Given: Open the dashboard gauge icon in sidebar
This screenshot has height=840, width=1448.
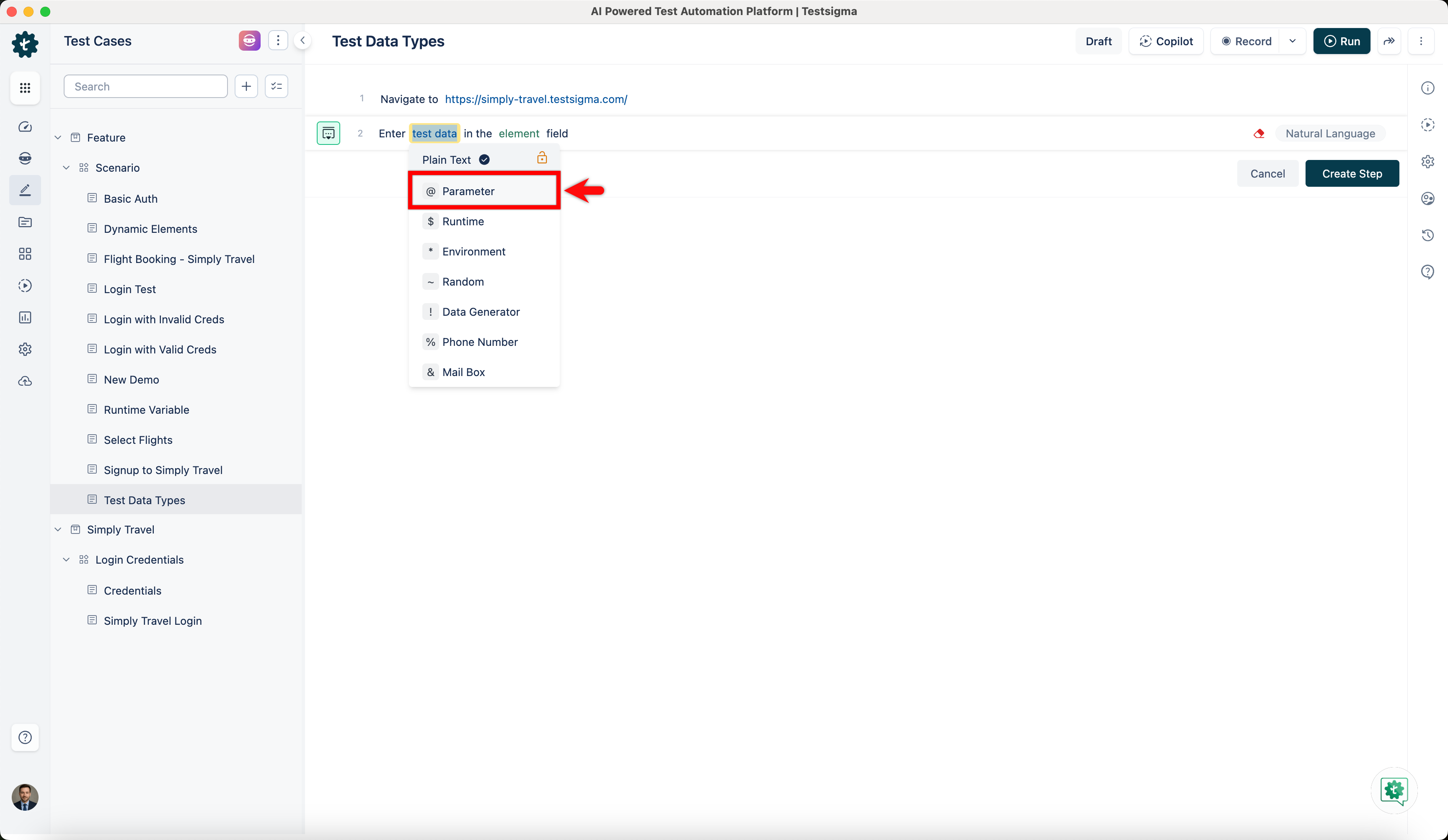Looking at the screenshot, I should (x=25, y=127).
